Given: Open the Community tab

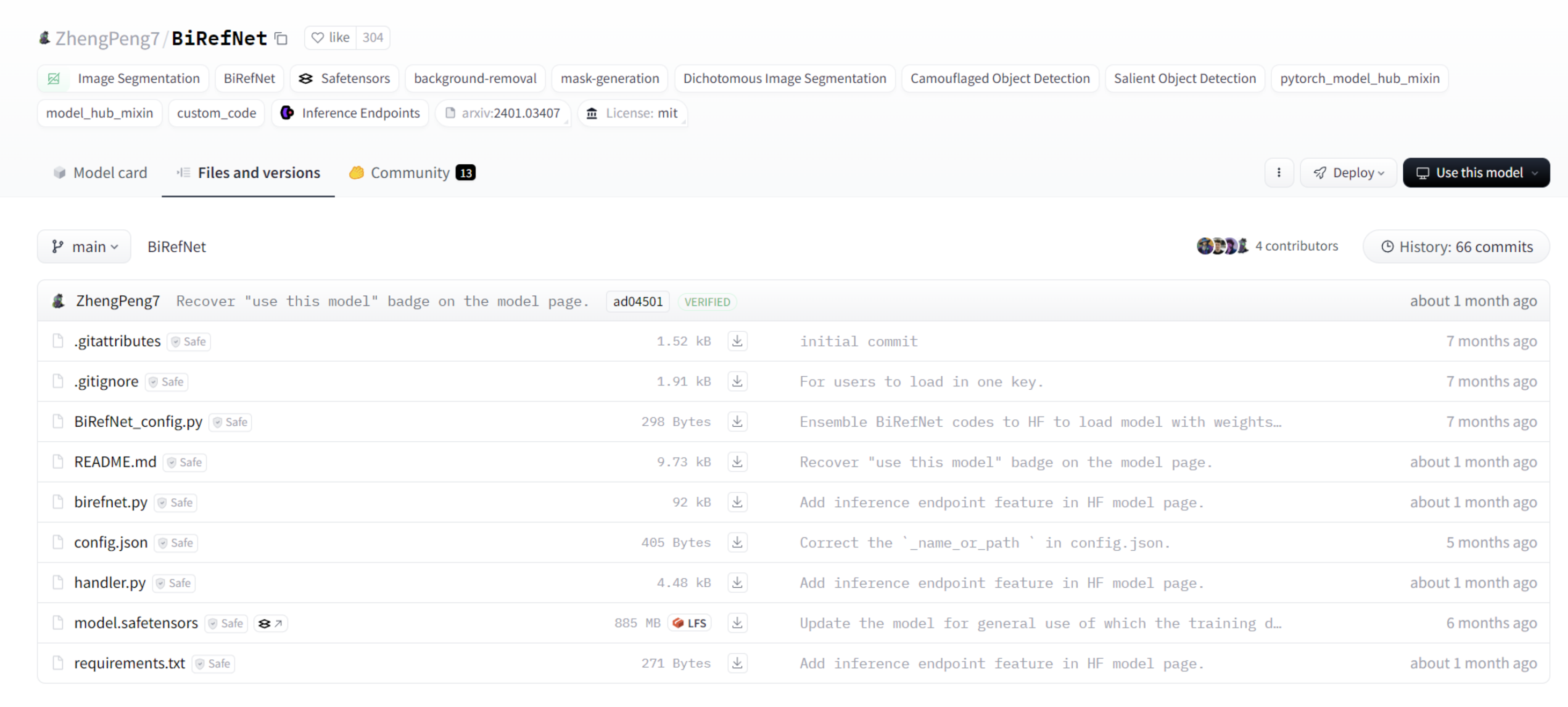Looking at the screenshot, I should click(x=412, y=173).
